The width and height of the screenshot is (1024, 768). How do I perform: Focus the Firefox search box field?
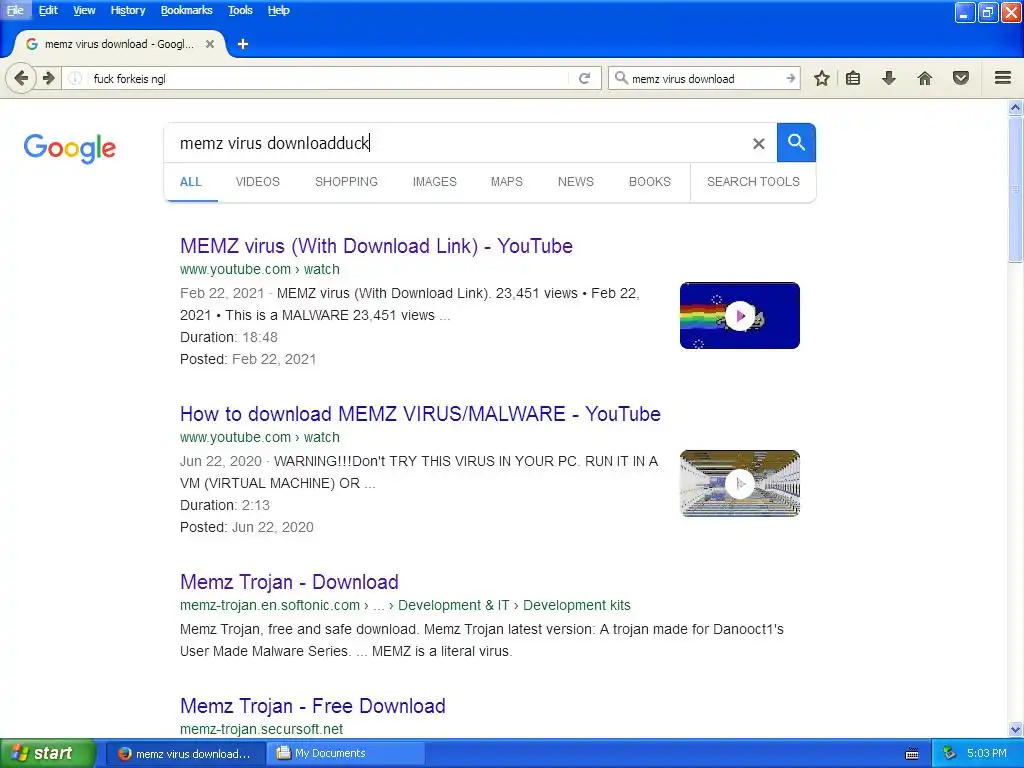(705, 78)
